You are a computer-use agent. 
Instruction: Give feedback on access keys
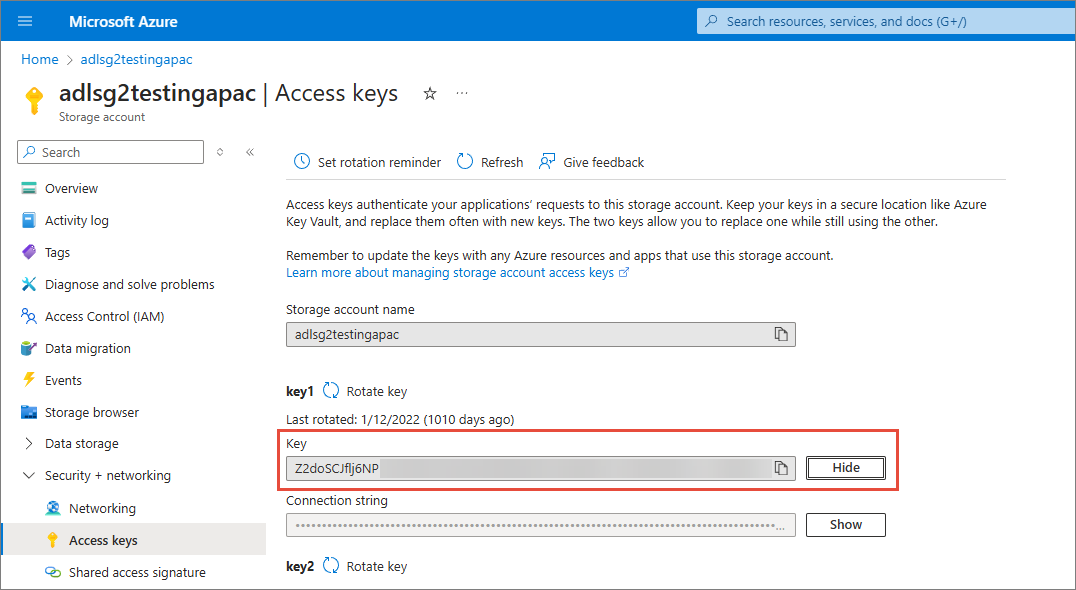click(x=591, y=161)
